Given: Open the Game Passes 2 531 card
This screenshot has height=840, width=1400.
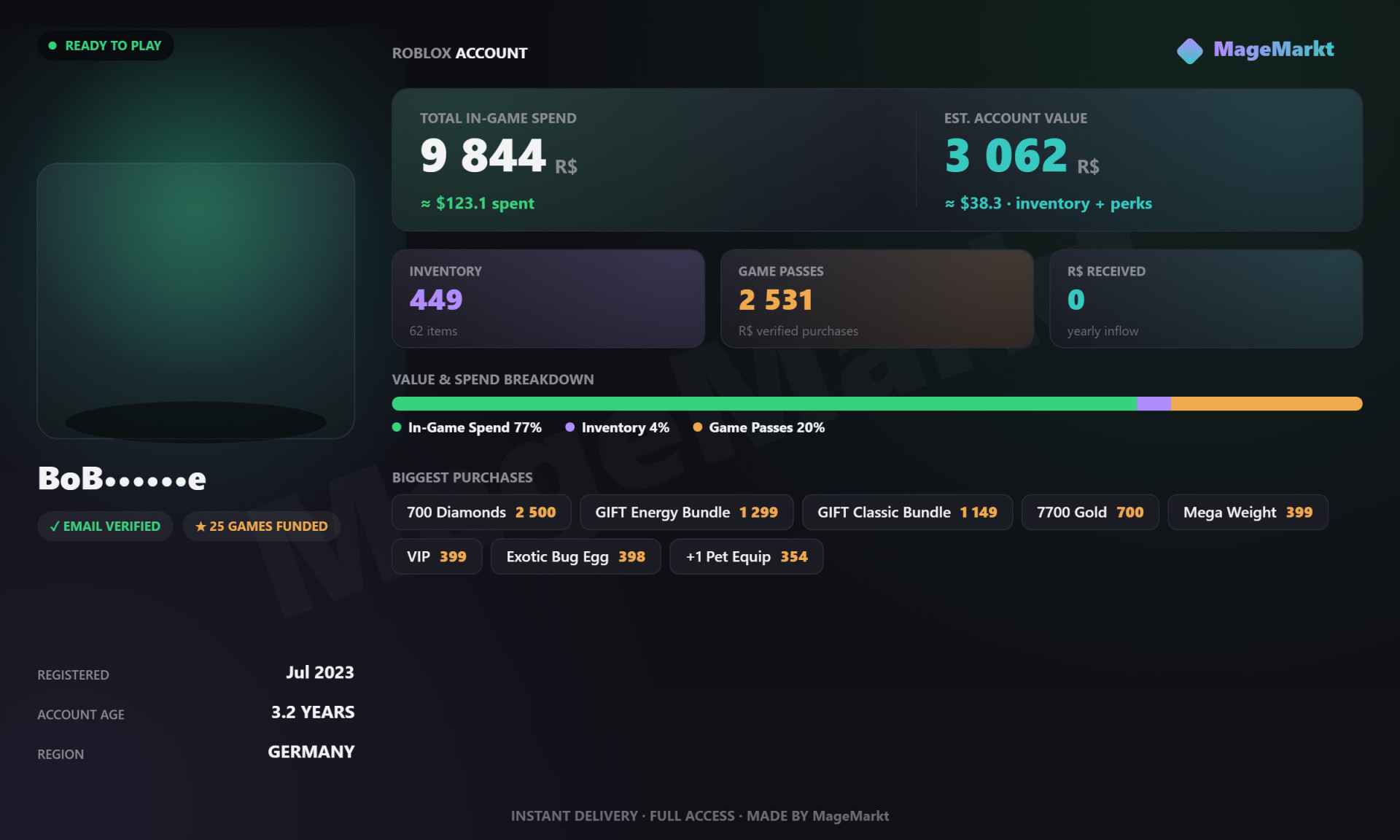Looking at the screenshot, I should point(877,299).
